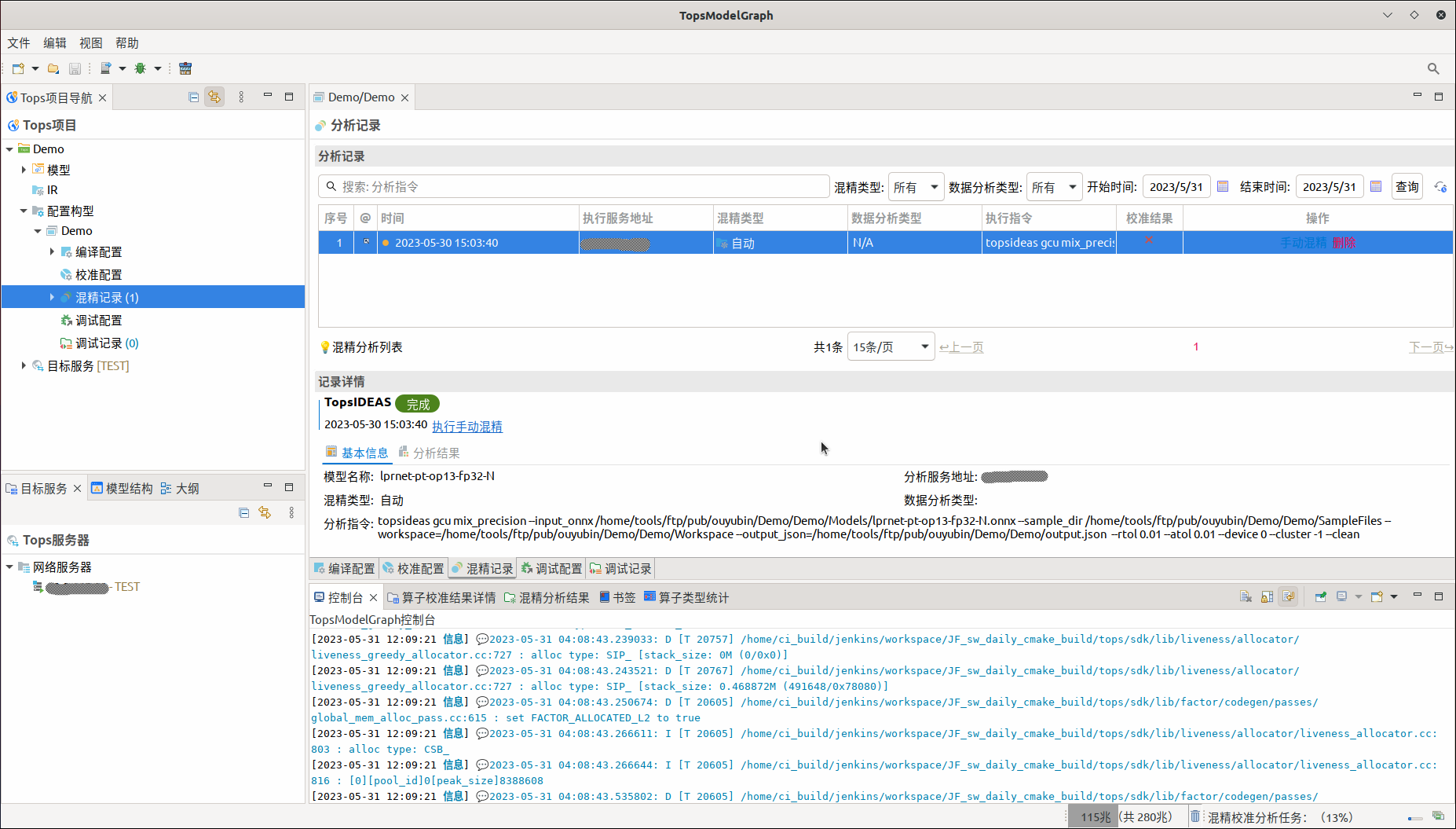Click the 混精校准分析任务 progress bar
Viewport: 1456px width, 829px height.
1415,819
